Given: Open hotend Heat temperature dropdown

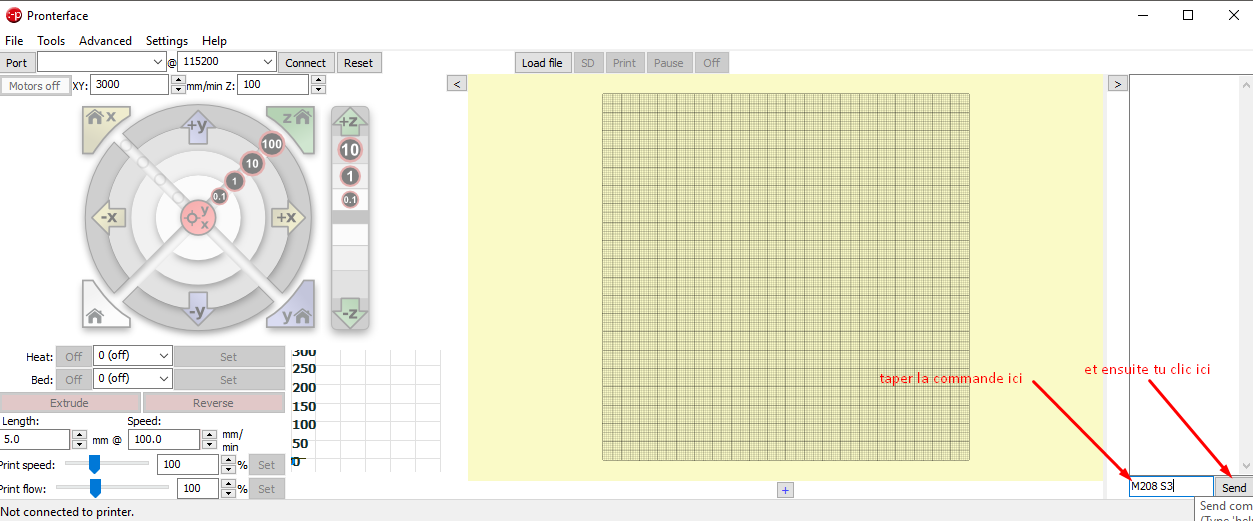Looking at the screenshot, I should point(133,356).
